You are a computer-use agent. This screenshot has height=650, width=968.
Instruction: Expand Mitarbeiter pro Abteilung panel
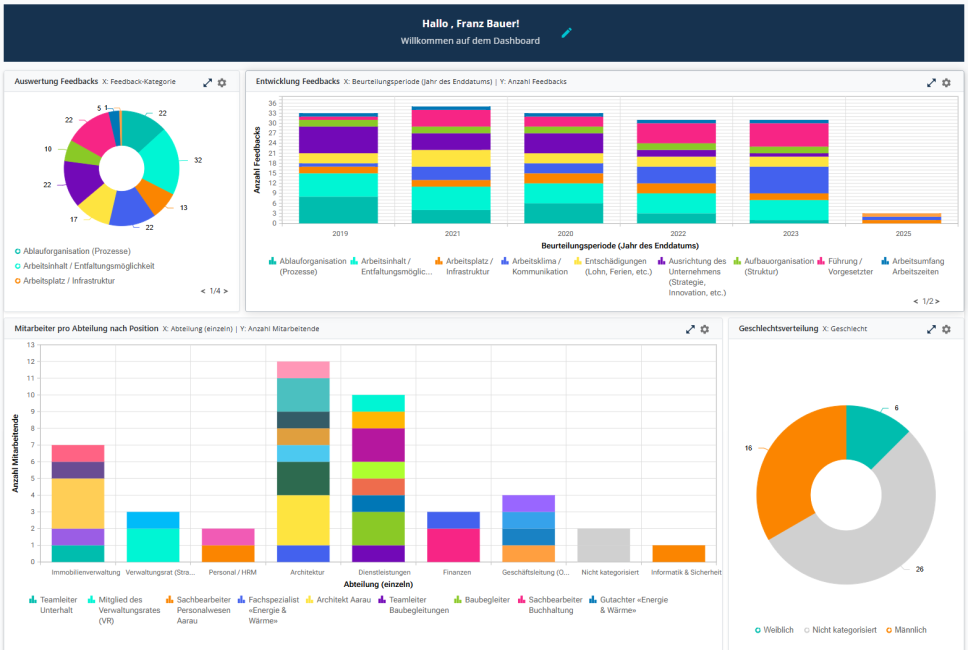pyautogui.click(x=690, y=328)
